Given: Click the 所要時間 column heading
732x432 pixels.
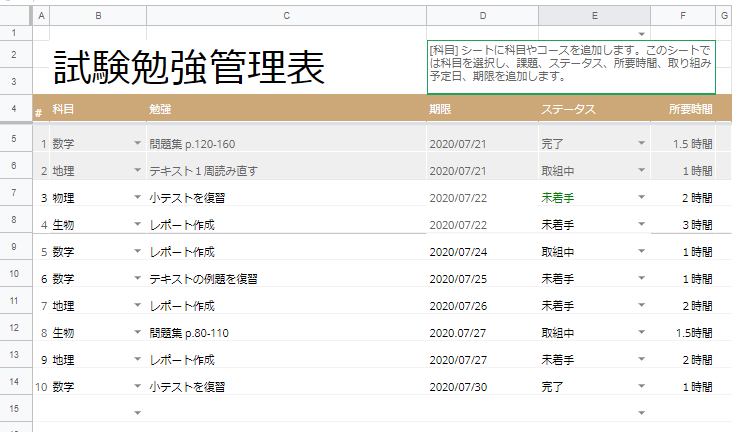Looking at the screenshot, I should tap(690, 109).
